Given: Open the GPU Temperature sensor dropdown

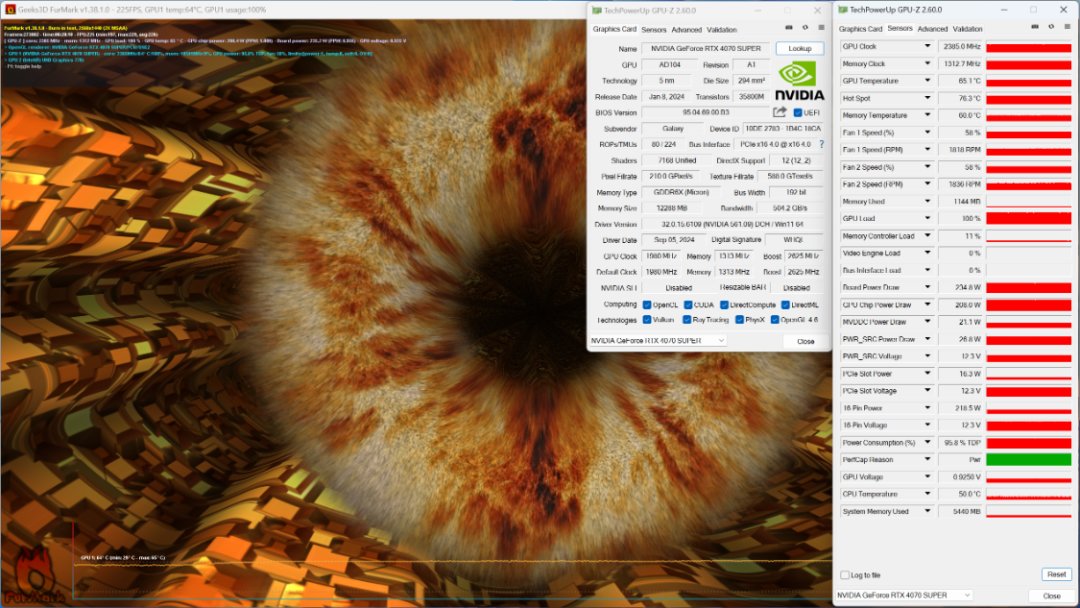Looking at the screenshot, I should pos(927,81).
